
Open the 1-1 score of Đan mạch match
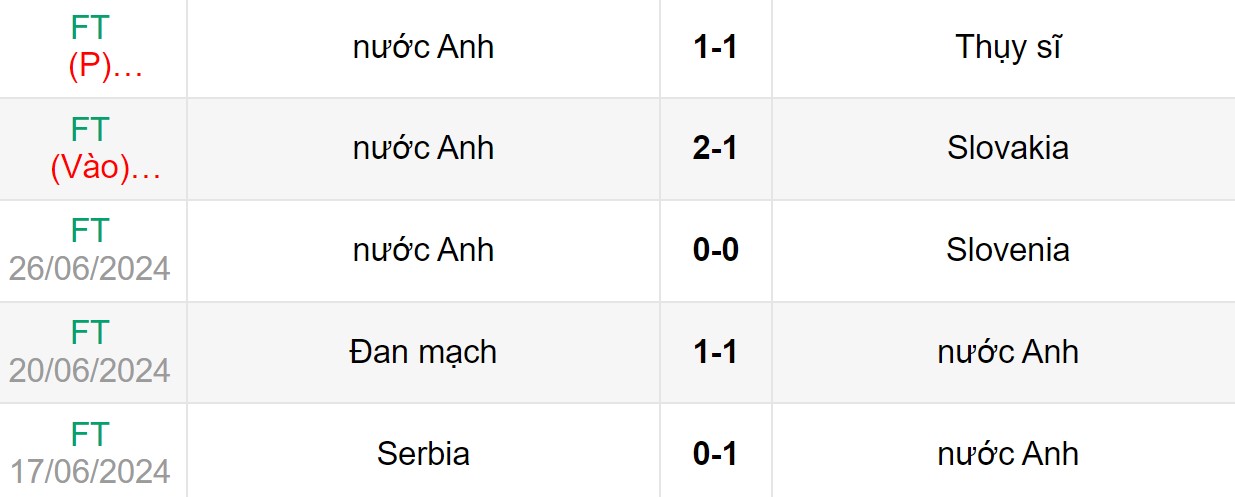tap(715, 352)
